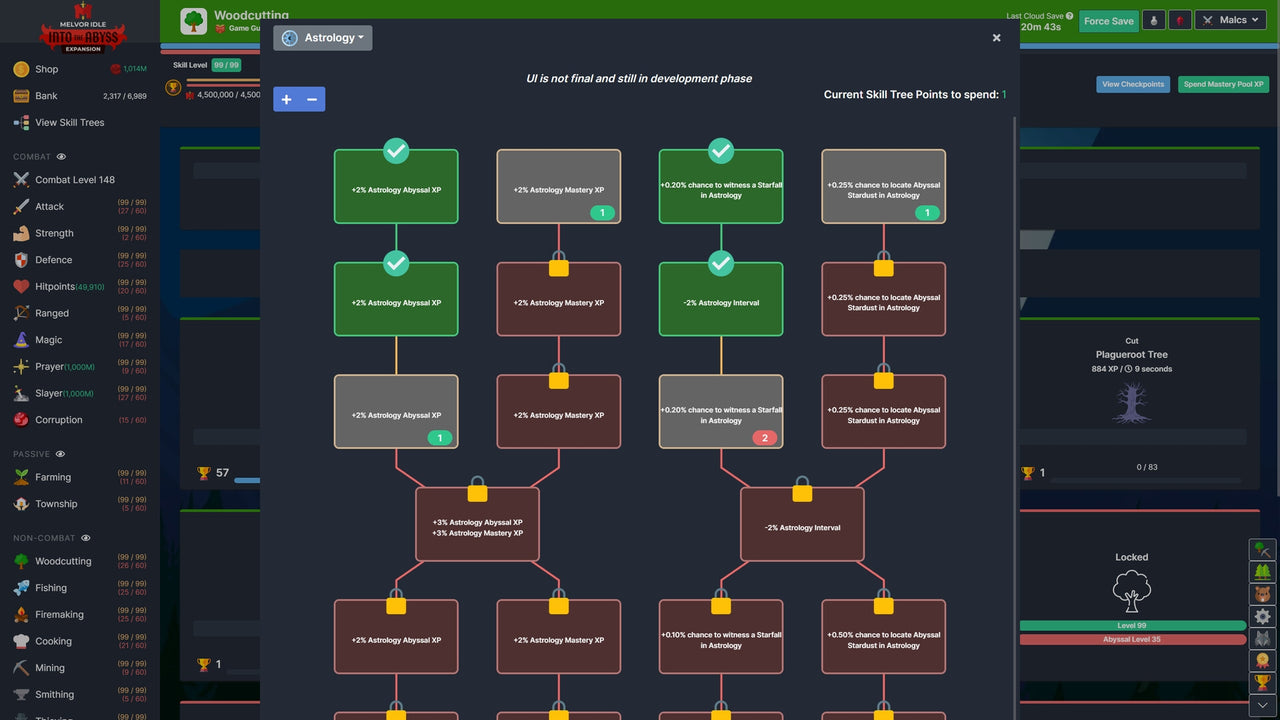Toggle visibility of the COMBAT section
The image size is (1280, 720).
(x=61, y=156)
